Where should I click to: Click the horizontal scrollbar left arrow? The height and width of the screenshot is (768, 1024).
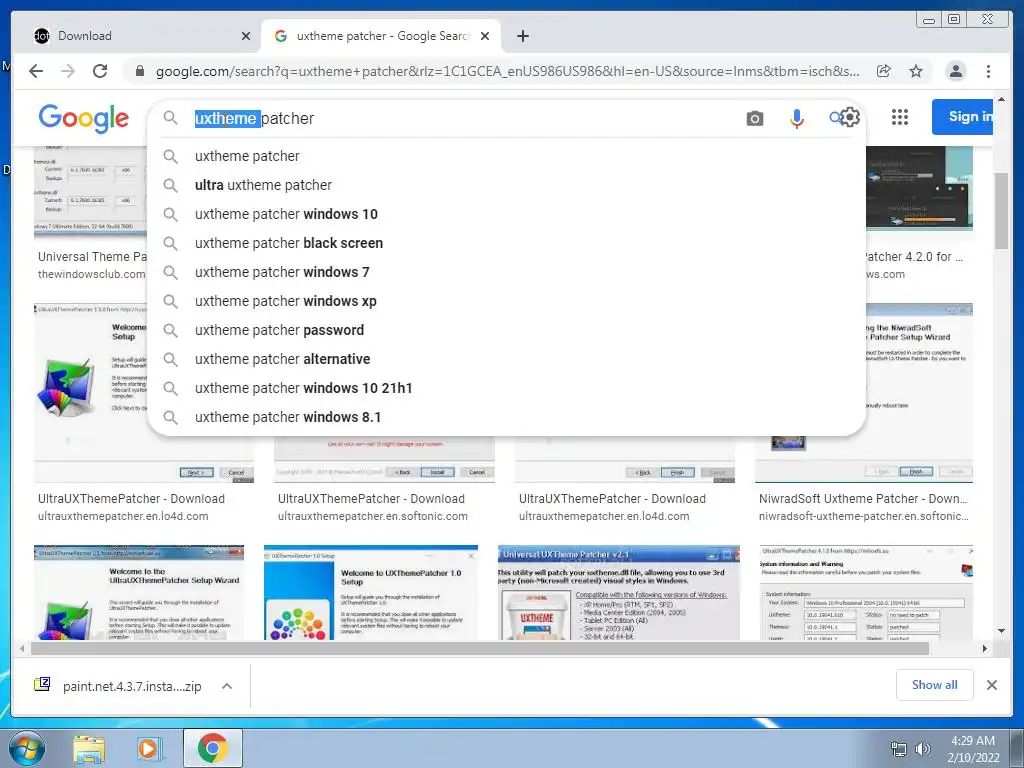coord(22,648)
